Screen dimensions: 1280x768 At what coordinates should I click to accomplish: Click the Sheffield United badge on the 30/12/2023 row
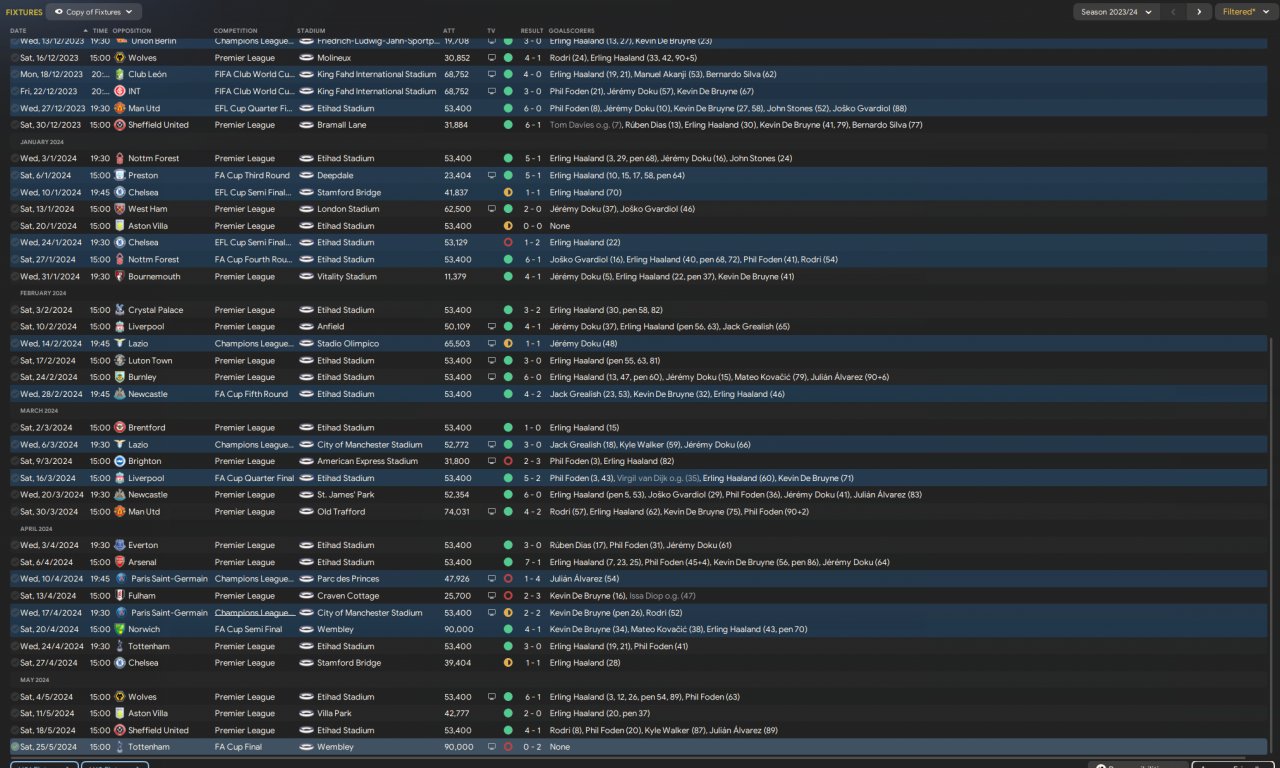point(119,125)
